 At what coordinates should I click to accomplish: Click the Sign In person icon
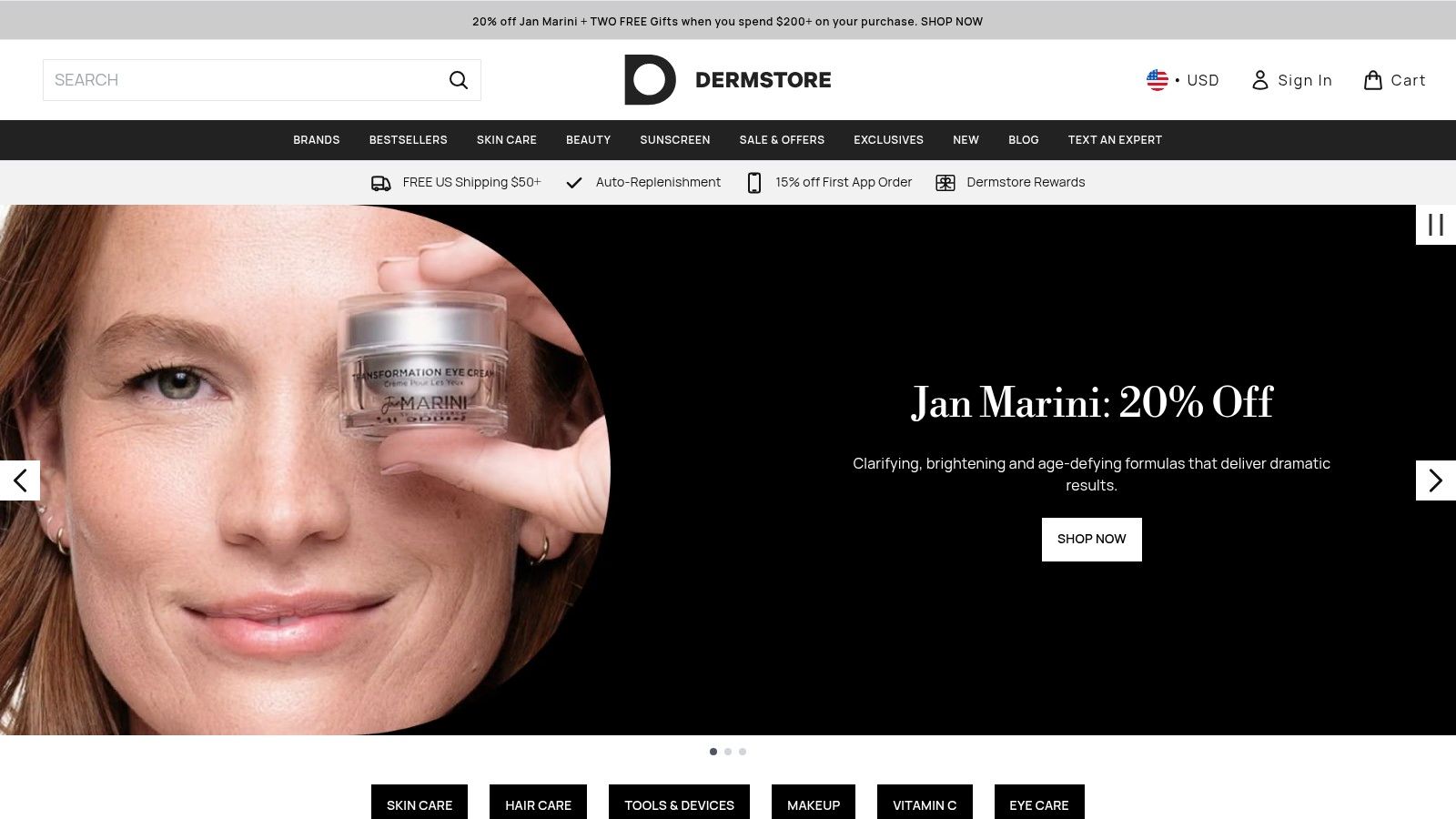[x=1259, y=80]
